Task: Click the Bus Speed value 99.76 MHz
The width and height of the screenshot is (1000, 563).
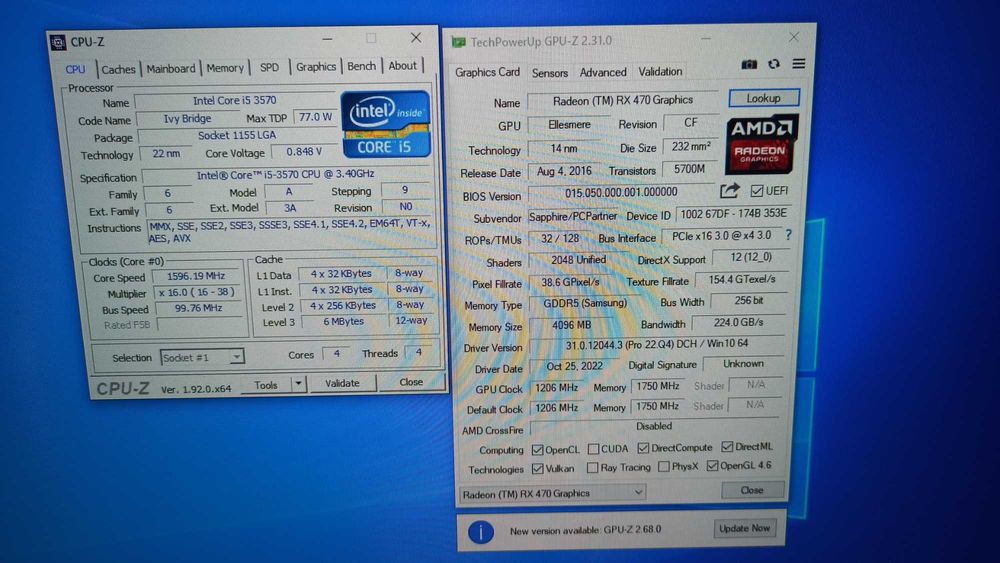Action: (198, 308)
